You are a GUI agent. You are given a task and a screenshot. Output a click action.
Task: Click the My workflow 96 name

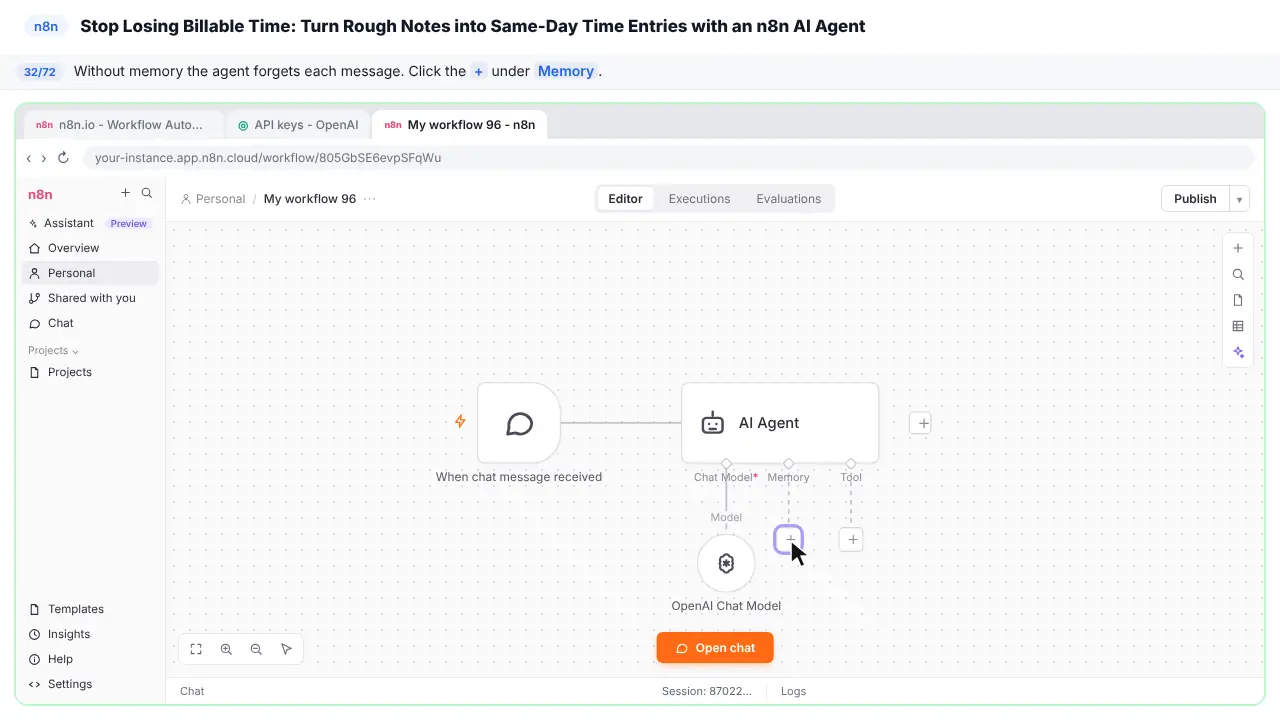point(310,199)
